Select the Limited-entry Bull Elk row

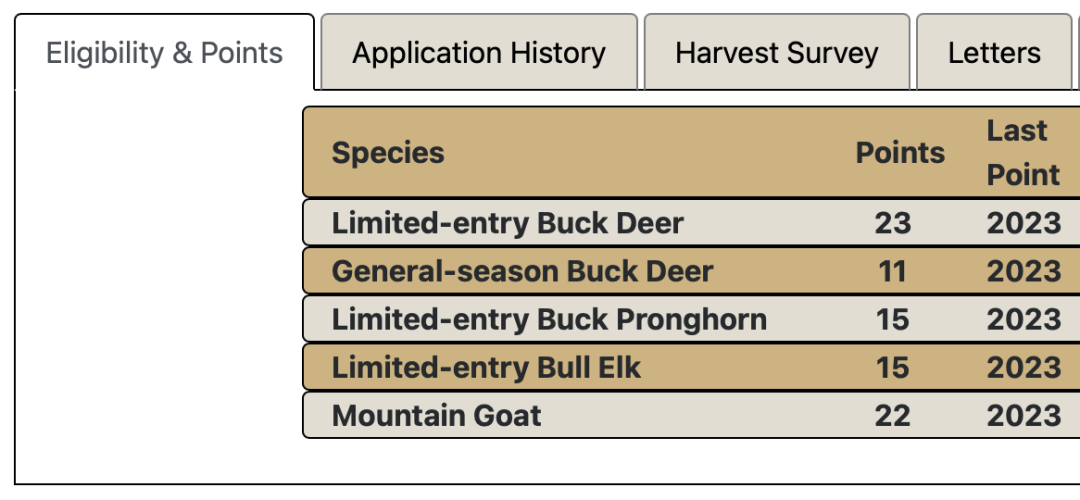[692, 367]
